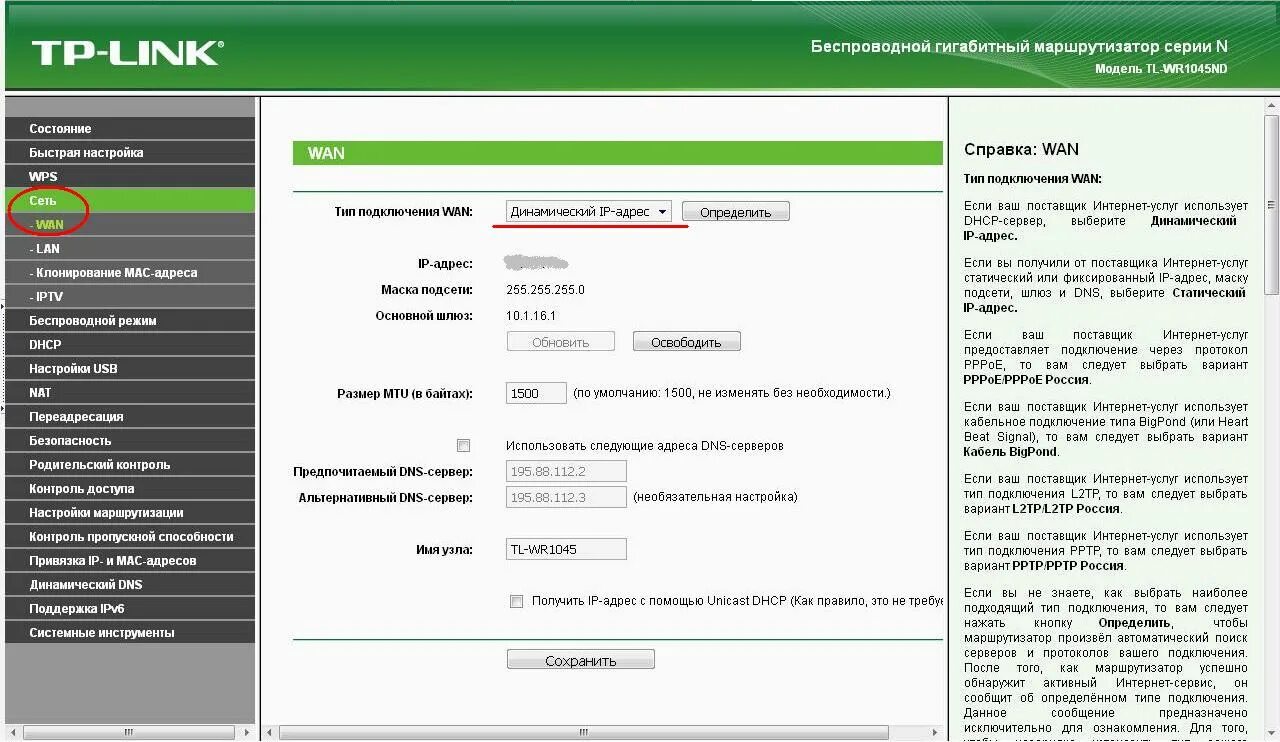Click the subnet mask value 255.255.255.0
Viewport: 1280px width, 742px height.
[x=546, y=290]
